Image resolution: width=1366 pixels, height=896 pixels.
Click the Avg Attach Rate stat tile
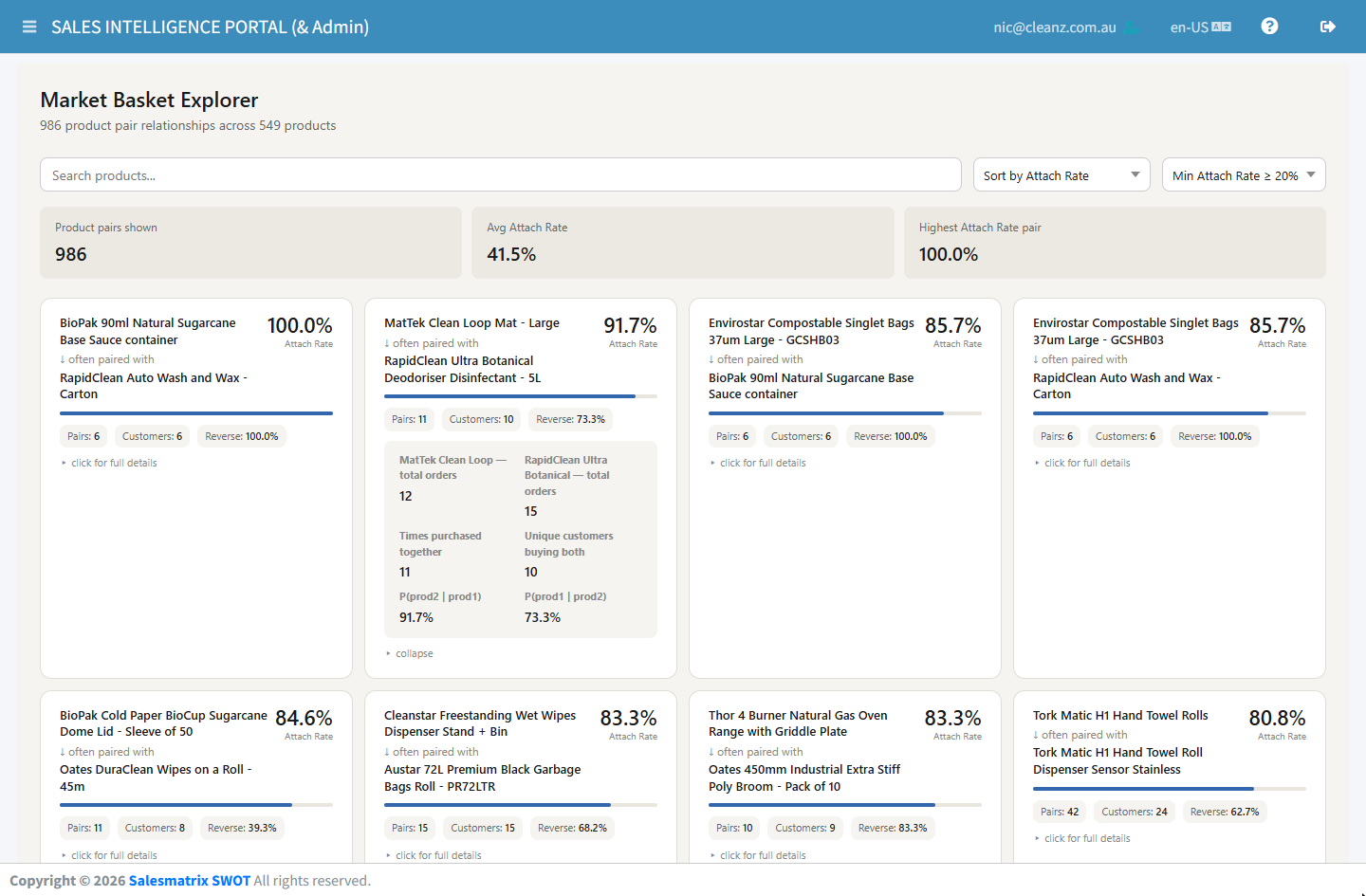point(683,243)
